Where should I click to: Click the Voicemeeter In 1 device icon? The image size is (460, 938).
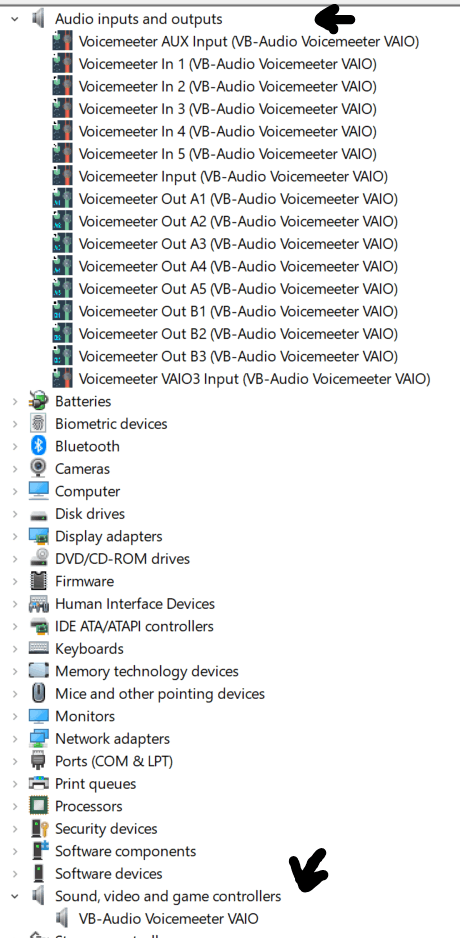coord(62,64)
